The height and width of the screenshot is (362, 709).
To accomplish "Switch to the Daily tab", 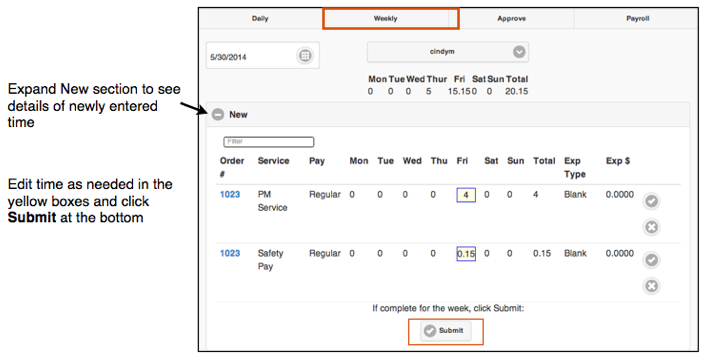I will [260, 19].
